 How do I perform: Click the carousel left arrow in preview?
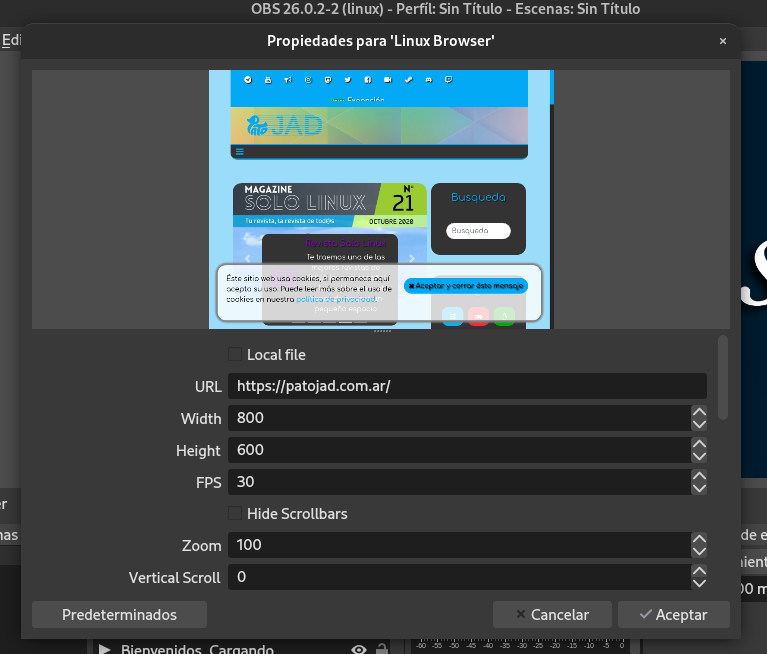click(x=248, y=258)
